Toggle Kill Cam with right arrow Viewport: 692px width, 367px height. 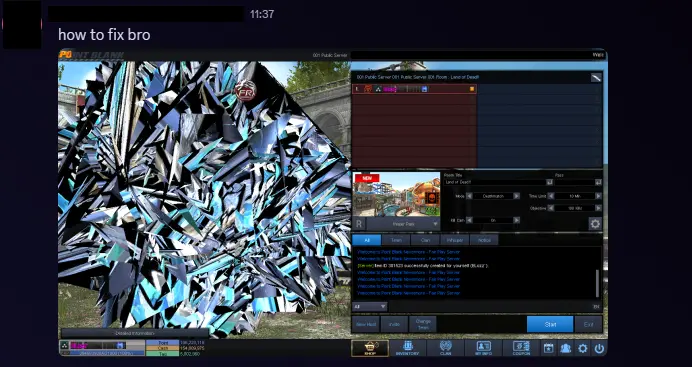pyautogui.click(x=516, y=220)
